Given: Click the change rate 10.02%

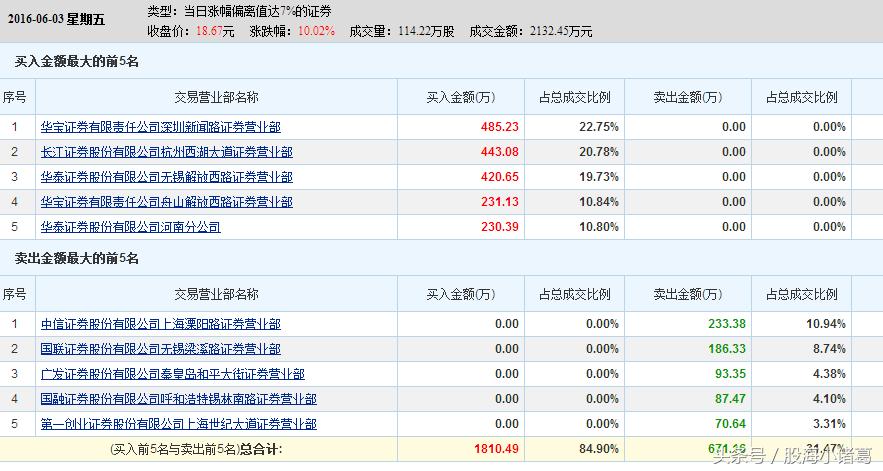Looking at the screenshot, I should tap(316, 31).
